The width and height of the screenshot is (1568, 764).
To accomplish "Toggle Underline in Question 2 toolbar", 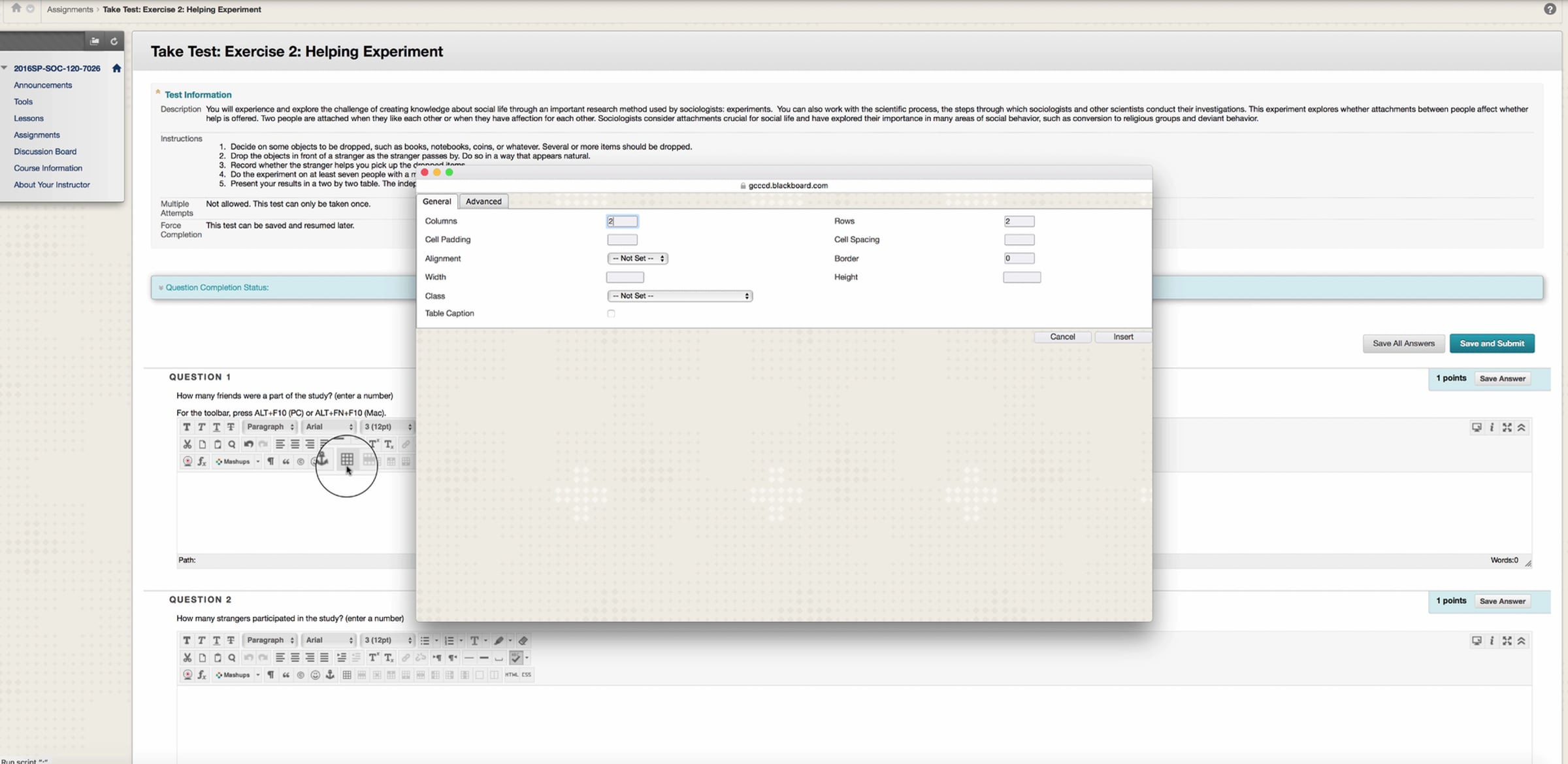I will pyautogui.click(x=216, y=640).
